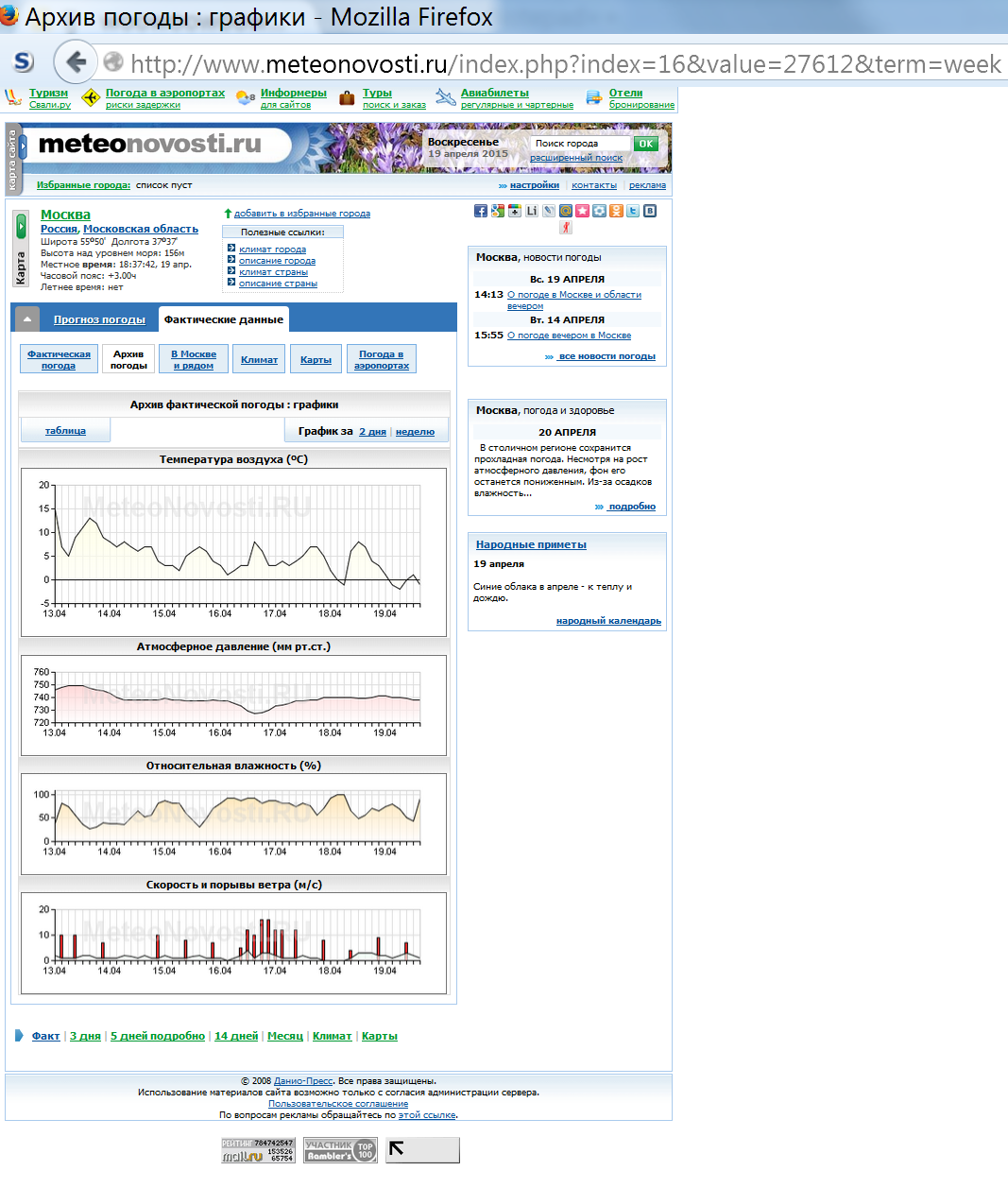The height and width of the screenshot is (1188, 1008).
Task: Click the Firefox back arrow button
Action: point(75,62)
